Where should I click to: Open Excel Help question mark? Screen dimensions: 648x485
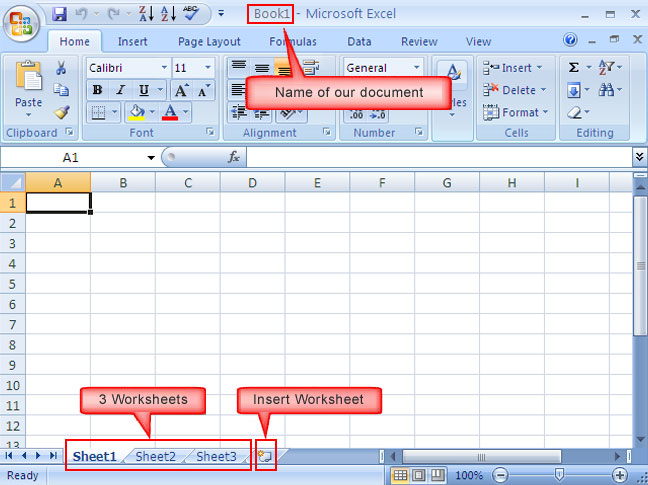[x=570, y=40]
